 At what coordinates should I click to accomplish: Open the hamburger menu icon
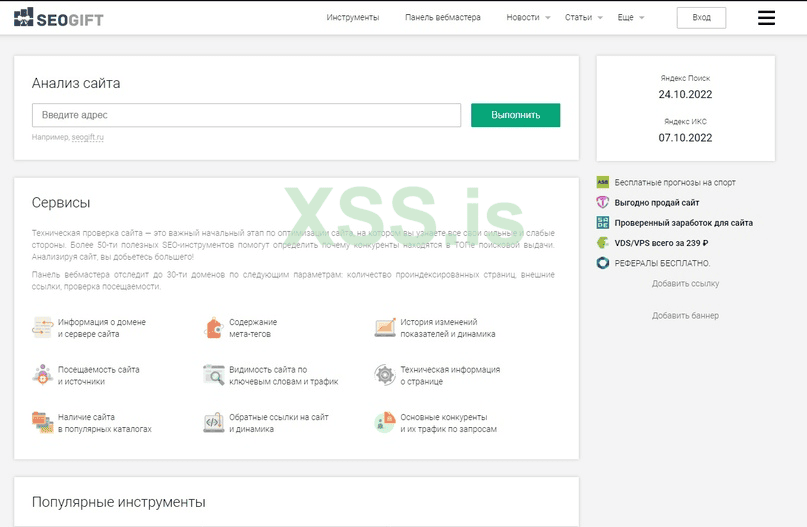point(766,18)
